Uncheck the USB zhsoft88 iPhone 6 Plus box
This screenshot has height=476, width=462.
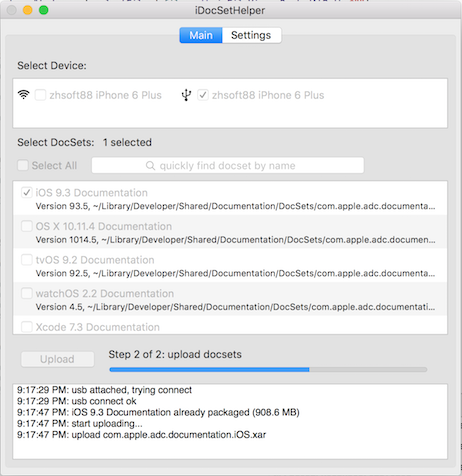tap(203, 95)
